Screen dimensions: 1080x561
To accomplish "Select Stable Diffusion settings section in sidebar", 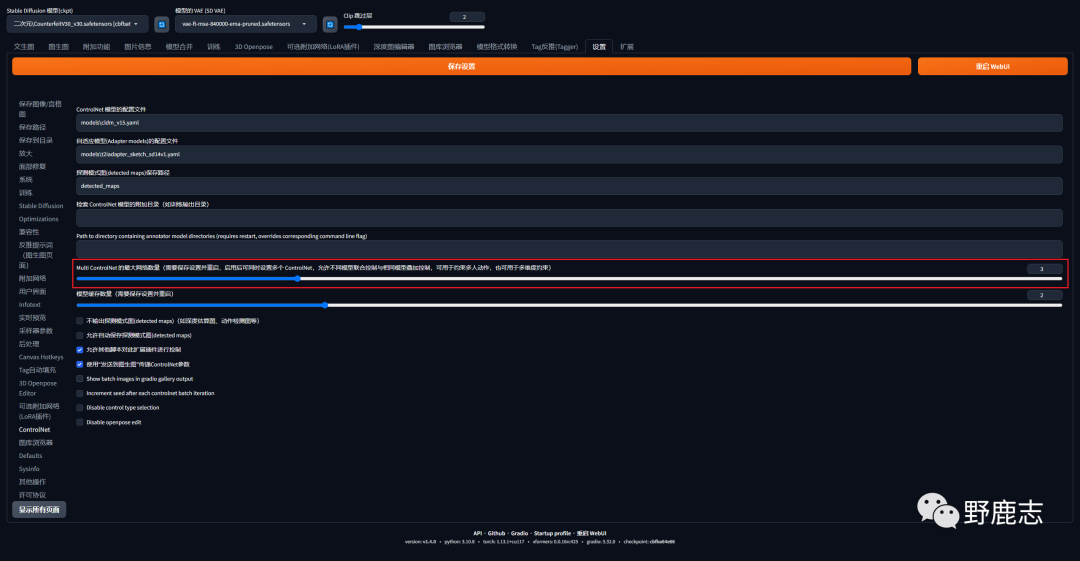I will click(41, 206).
